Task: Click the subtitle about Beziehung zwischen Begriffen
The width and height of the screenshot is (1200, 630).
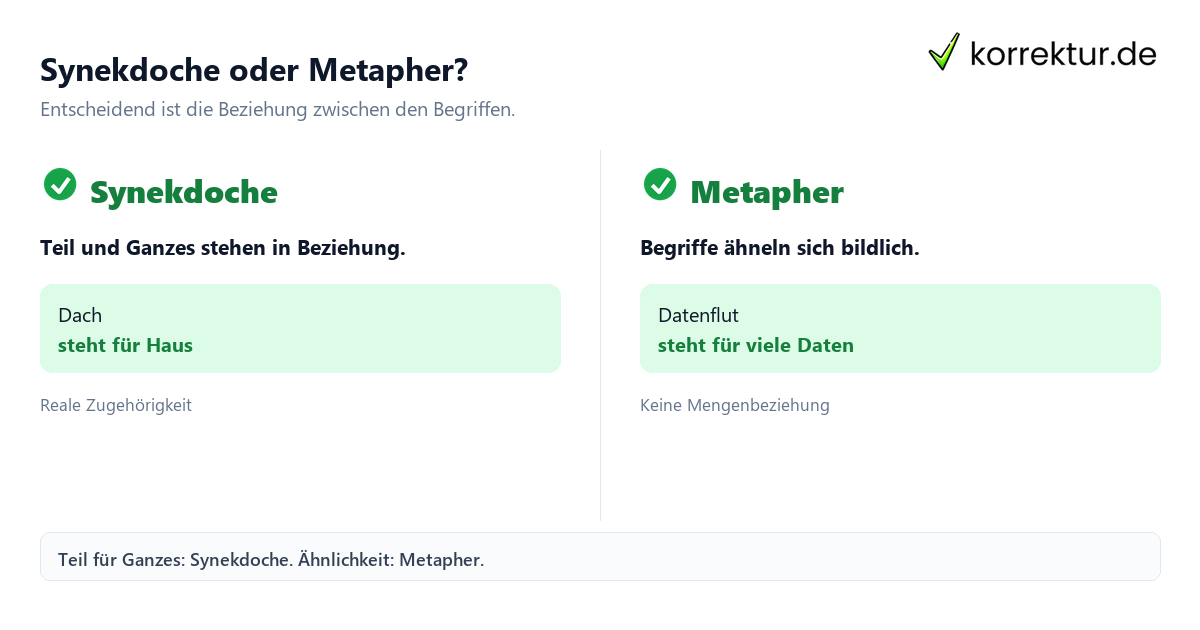Action: click(278, 110)
